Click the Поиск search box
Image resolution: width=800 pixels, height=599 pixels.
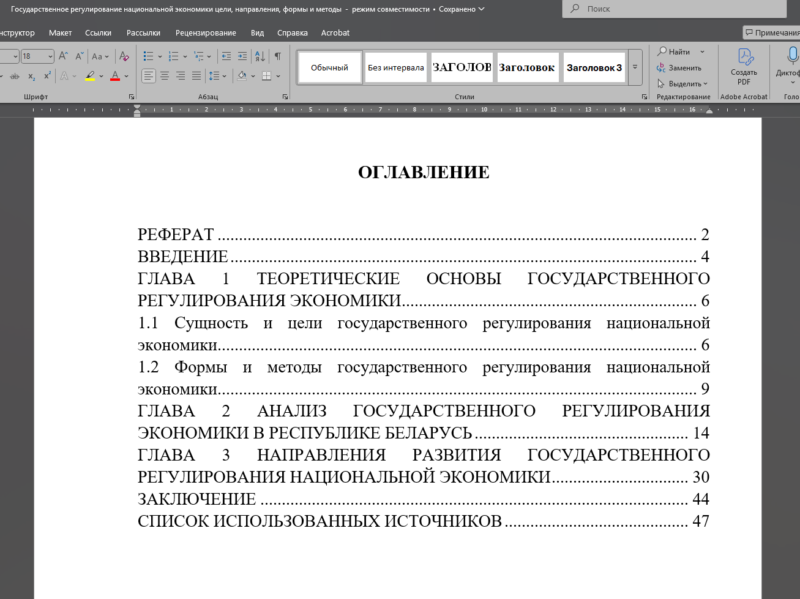coord(674,9)
